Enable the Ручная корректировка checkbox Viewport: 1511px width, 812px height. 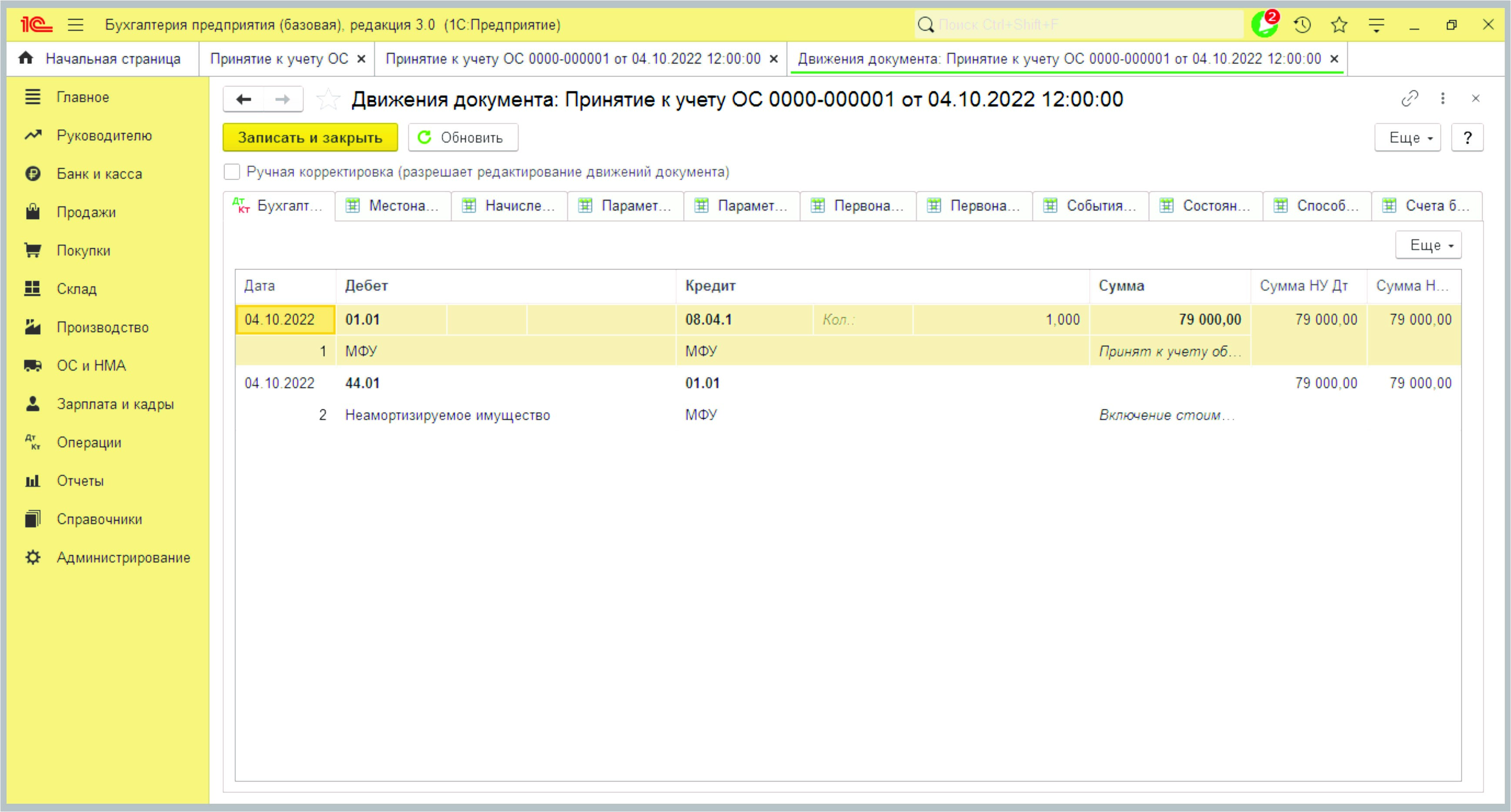(232, 172)
